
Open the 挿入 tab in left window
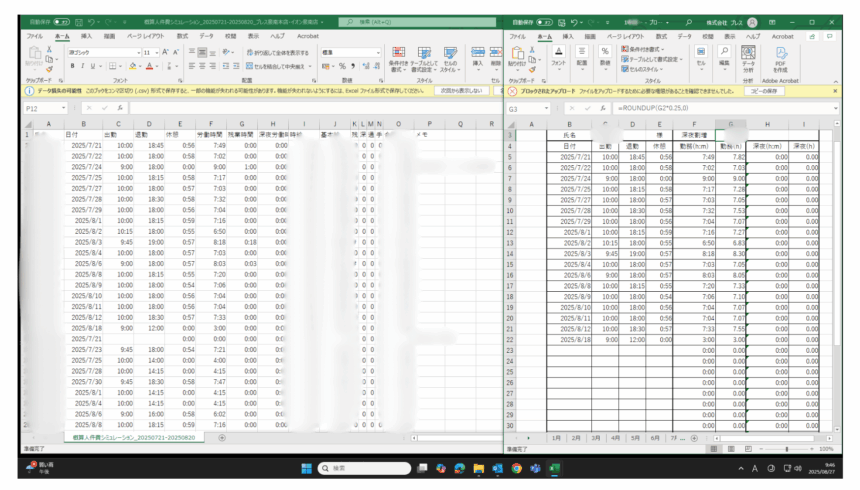click(x=86, y=35)
